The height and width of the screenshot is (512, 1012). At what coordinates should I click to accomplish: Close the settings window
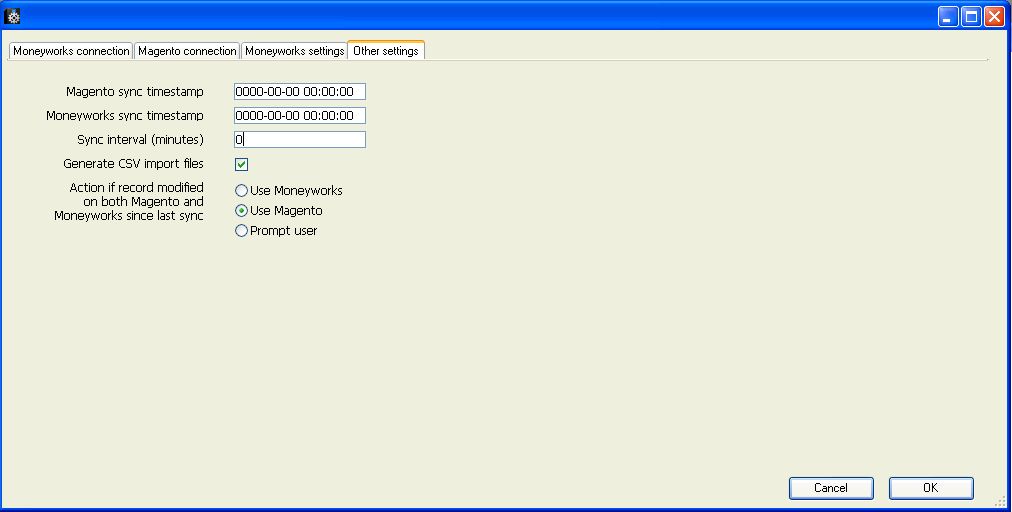tap(994, 16)
